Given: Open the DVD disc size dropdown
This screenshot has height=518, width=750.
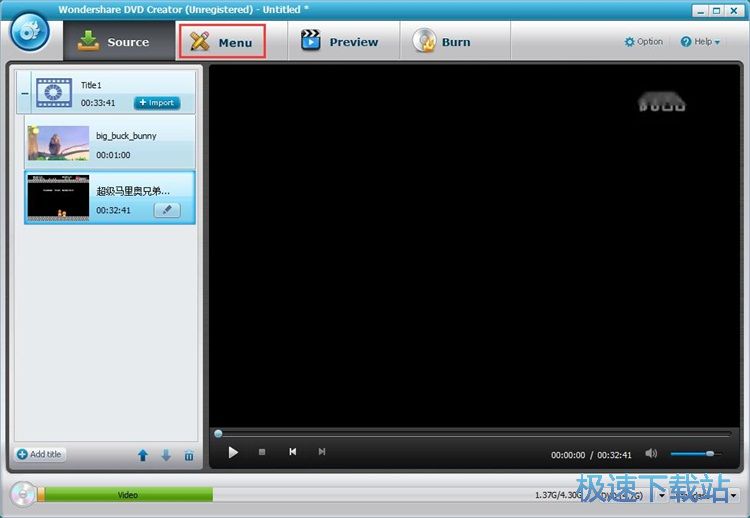Looking at the screenshot, I should (x=661, y=495).
